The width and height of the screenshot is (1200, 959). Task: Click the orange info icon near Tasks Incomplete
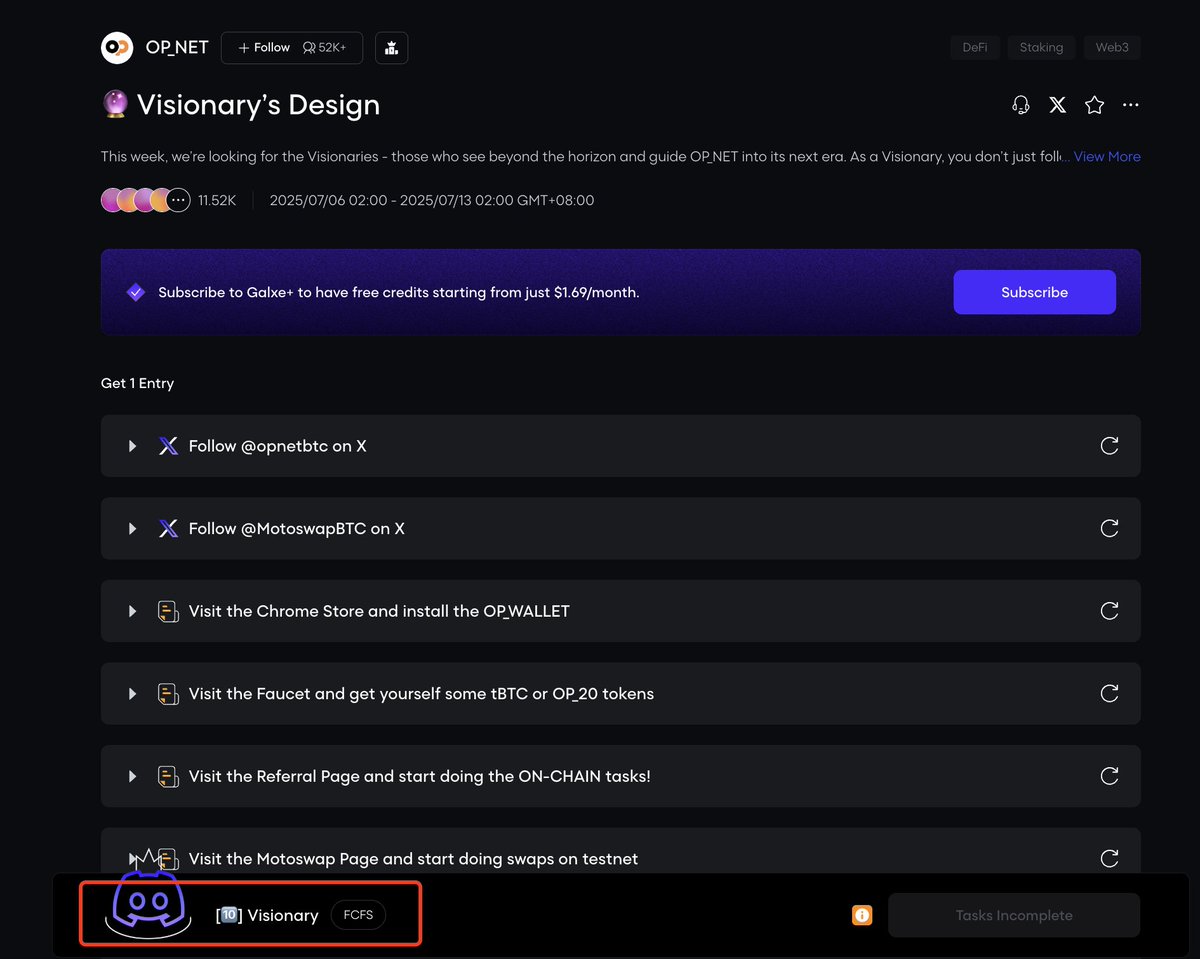click(861, 915)
